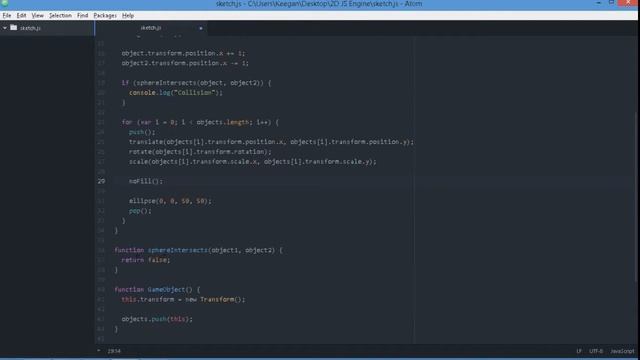Minimize the Atom window
Image resolution: width=640 pixels, height=360 pixels.
(x=598, y=3)
